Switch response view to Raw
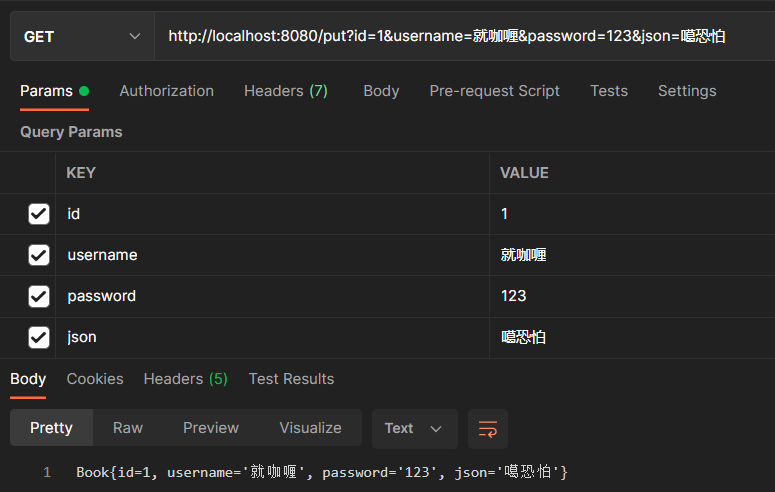Image resolution: width=775 pixels, height=492 pixels. tap(128, 428)
